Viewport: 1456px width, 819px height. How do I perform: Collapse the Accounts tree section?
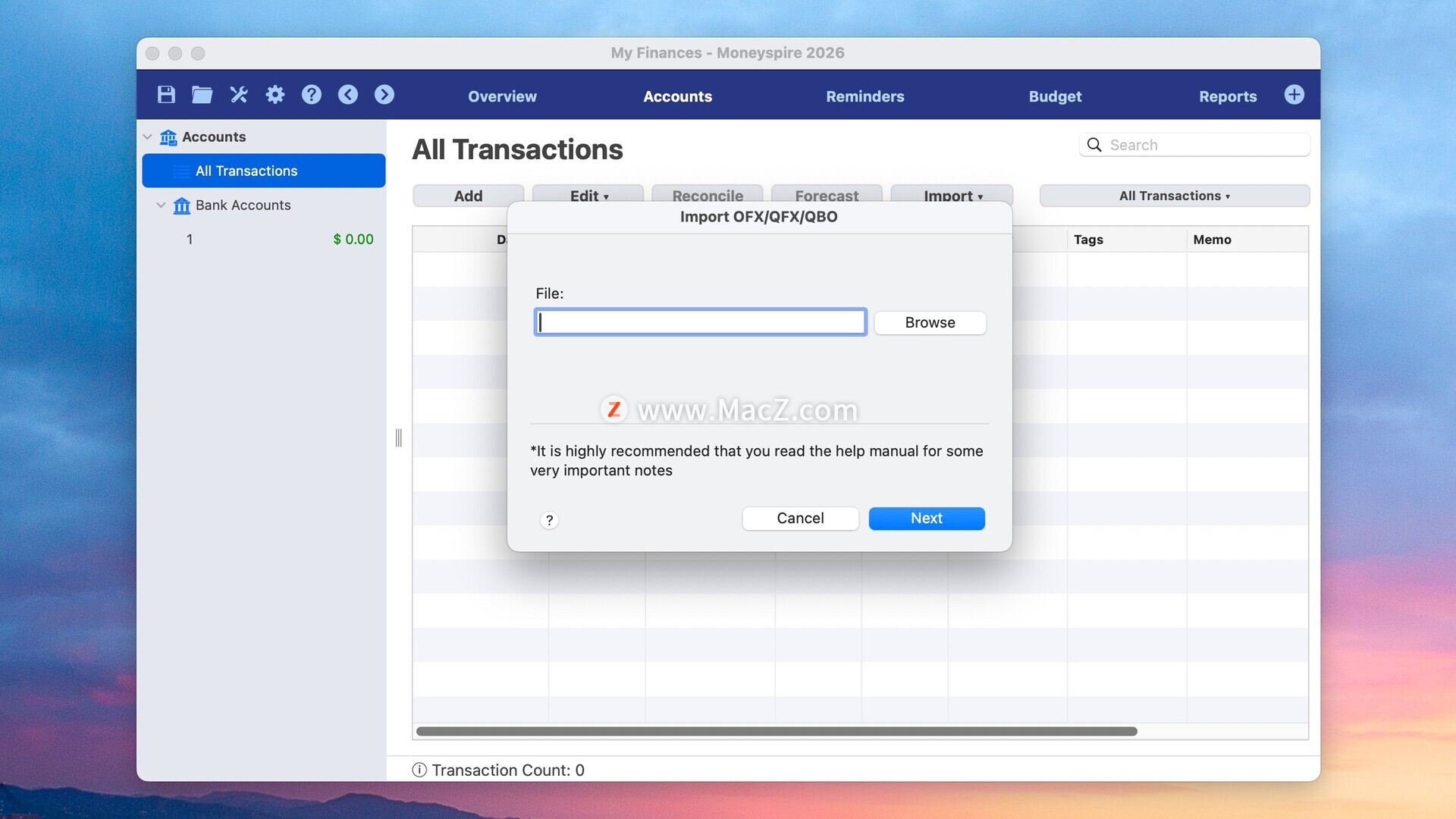pos(148,137)
